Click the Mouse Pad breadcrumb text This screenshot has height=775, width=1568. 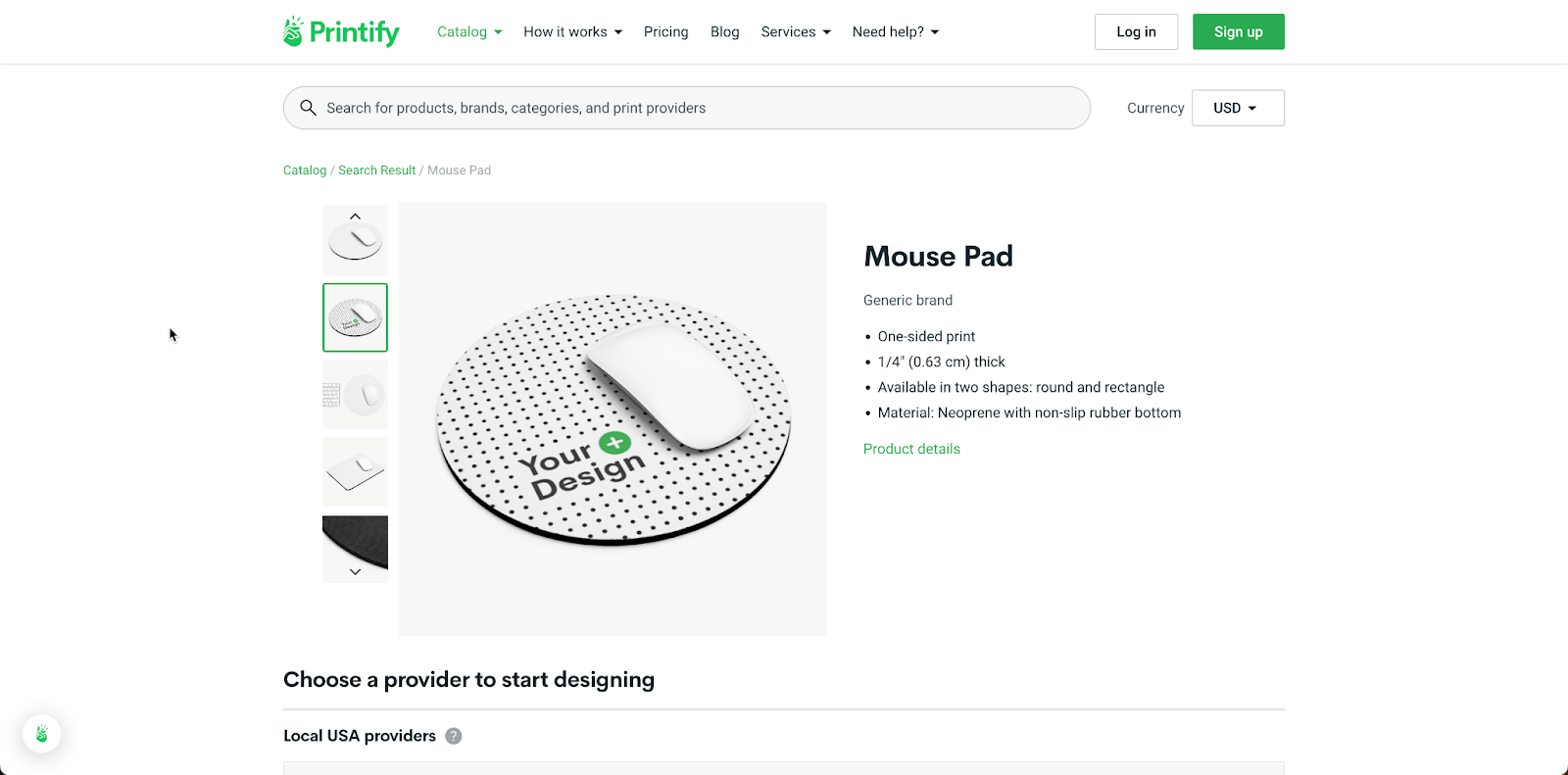point(459,170)
